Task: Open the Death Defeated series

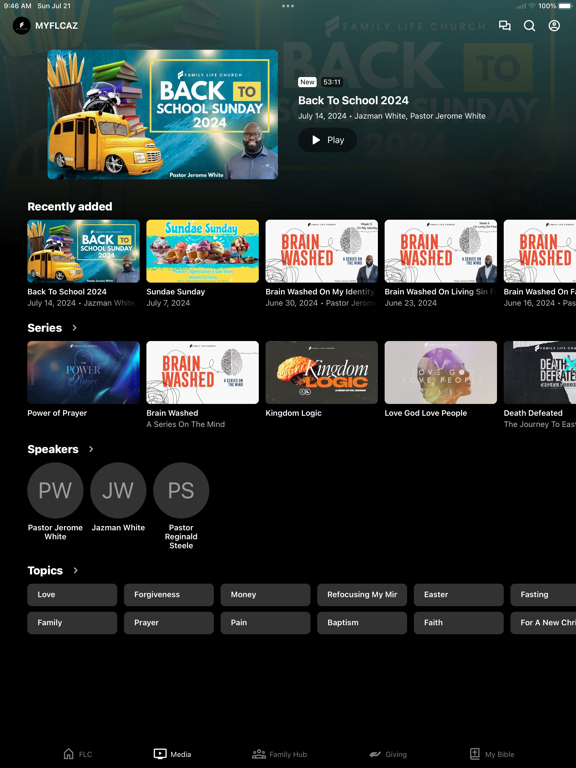Action: click(x=540, y=373)
